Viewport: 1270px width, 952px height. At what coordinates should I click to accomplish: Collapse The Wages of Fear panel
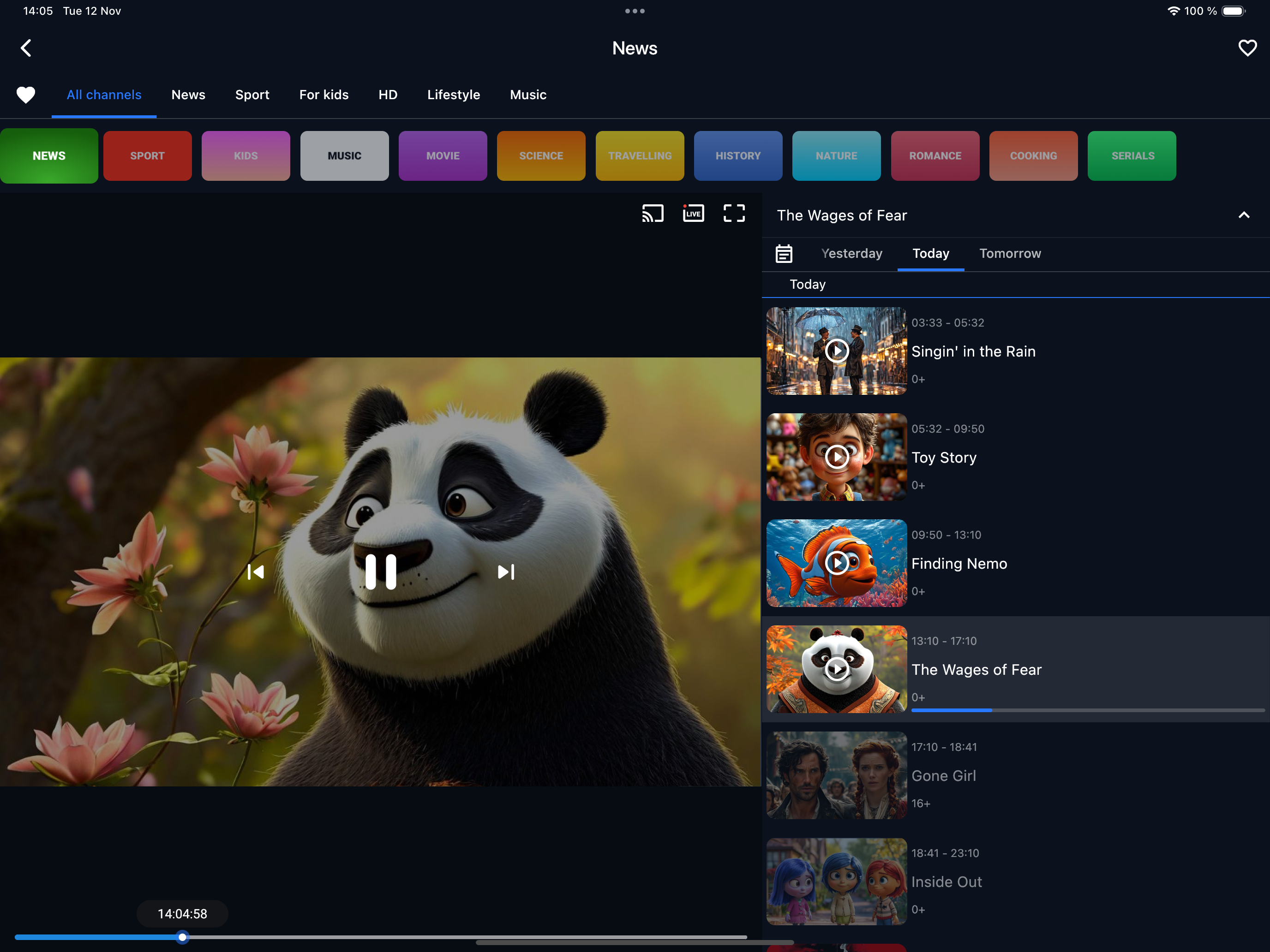[x=1244, y=215]
